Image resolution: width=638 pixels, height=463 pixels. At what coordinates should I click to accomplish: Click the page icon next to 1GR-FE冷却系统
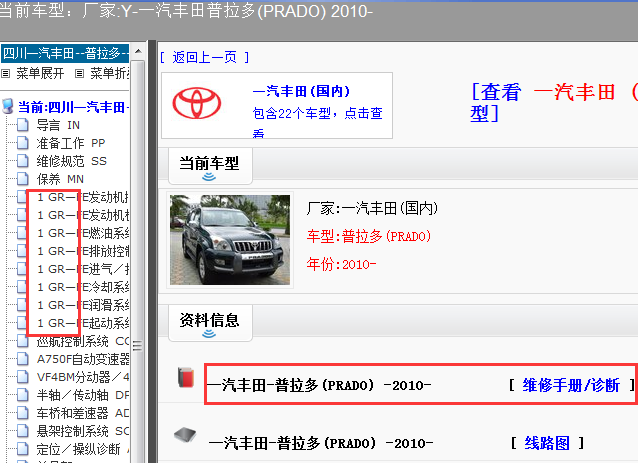(22, 287)
